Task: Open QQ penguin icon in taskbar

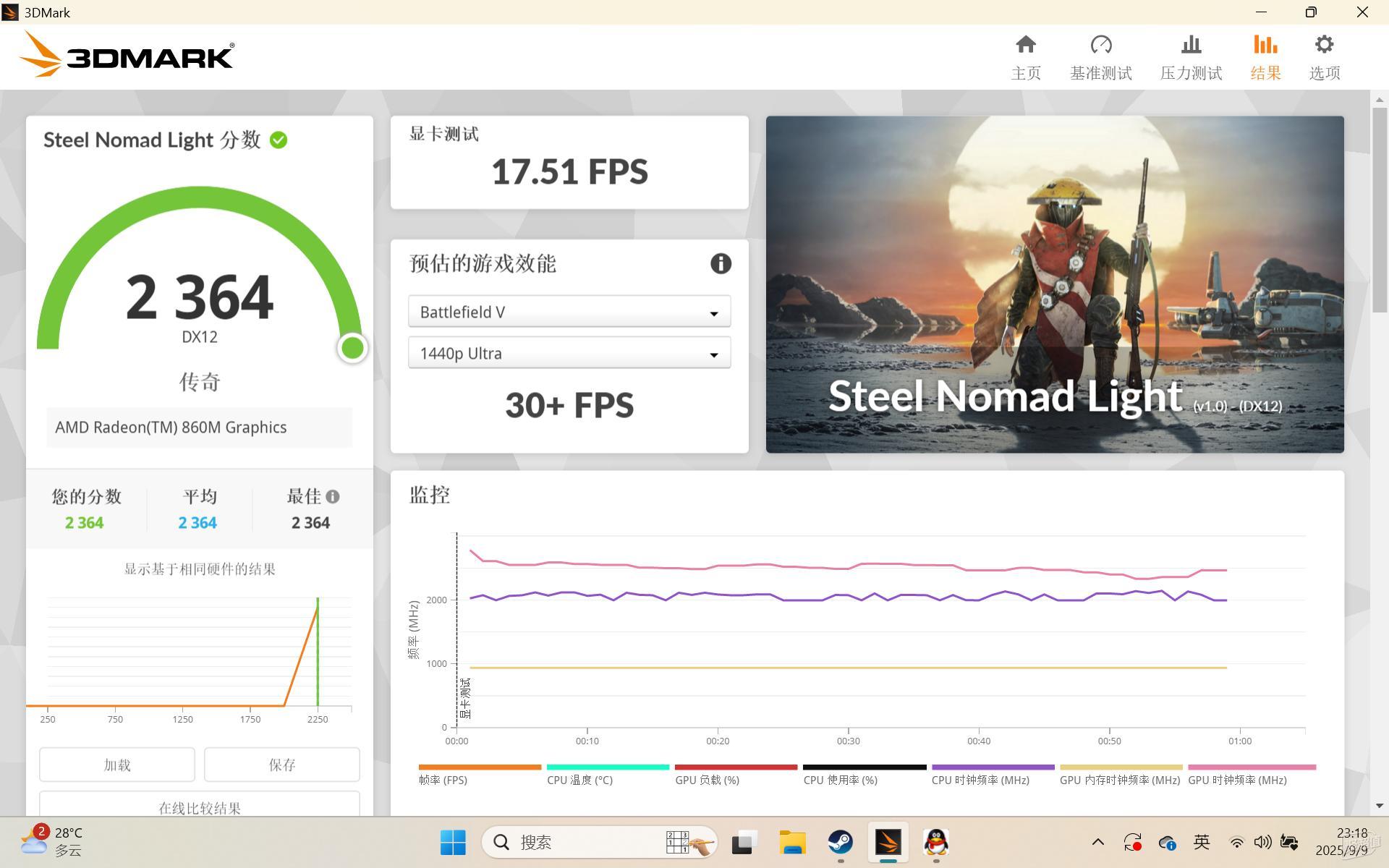Action: [x=936, y=842]
